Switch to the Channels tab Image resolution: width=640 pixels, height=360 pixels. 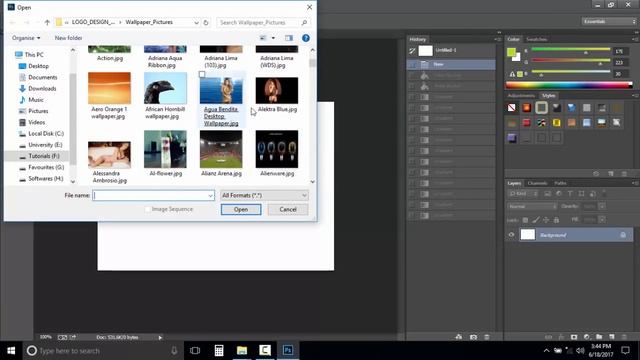(537, 183)
